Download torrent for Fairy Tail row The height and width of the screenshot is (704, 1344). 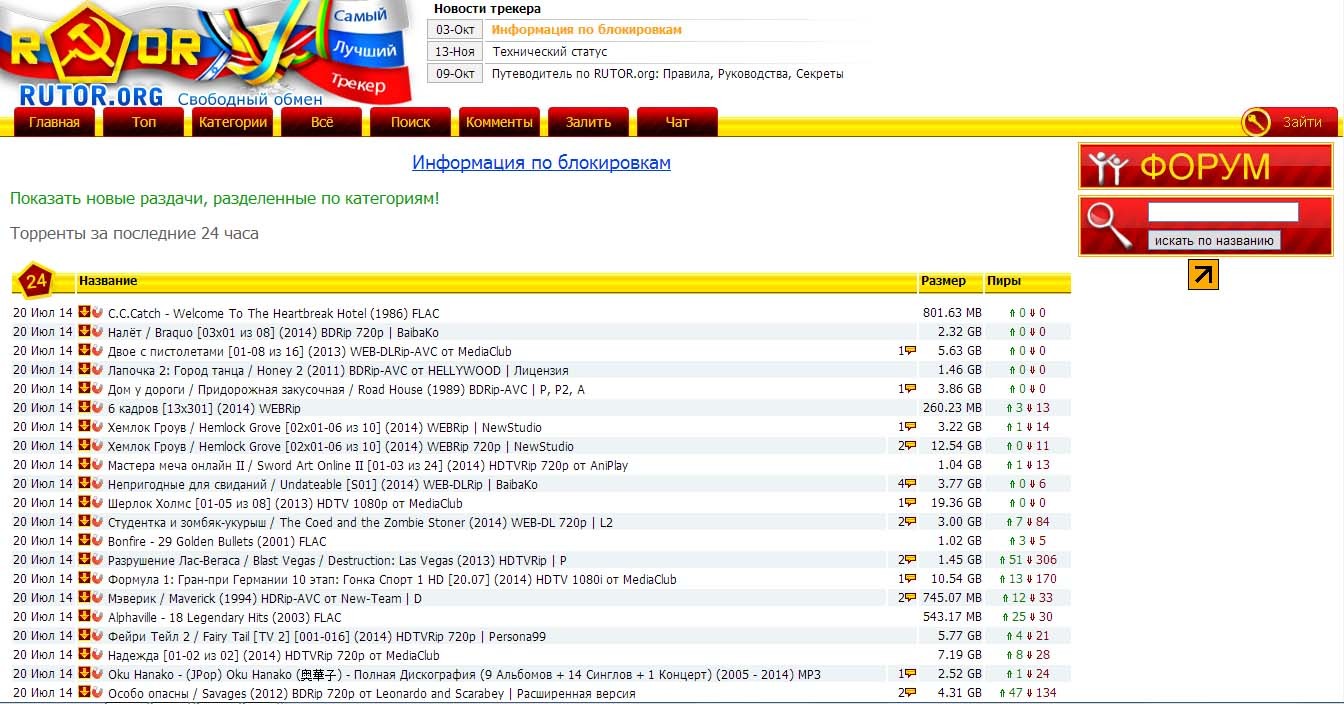point(85,636)
